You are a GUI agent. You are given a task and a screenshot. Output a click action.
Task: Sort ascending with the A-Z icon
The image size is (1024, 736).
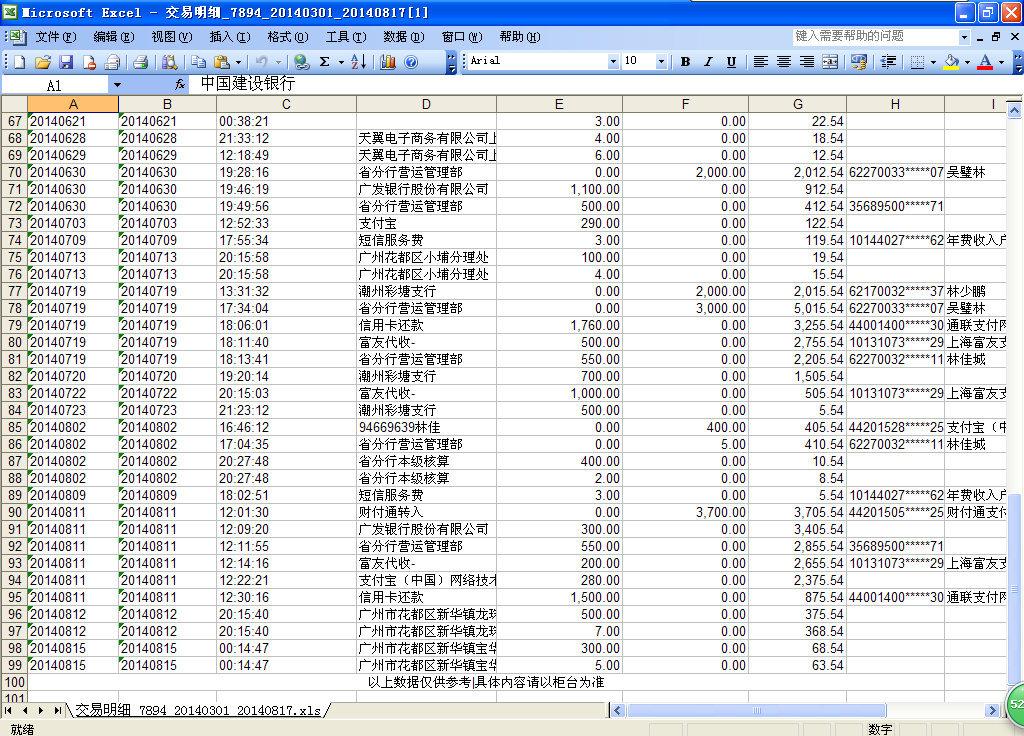[359, 62]
